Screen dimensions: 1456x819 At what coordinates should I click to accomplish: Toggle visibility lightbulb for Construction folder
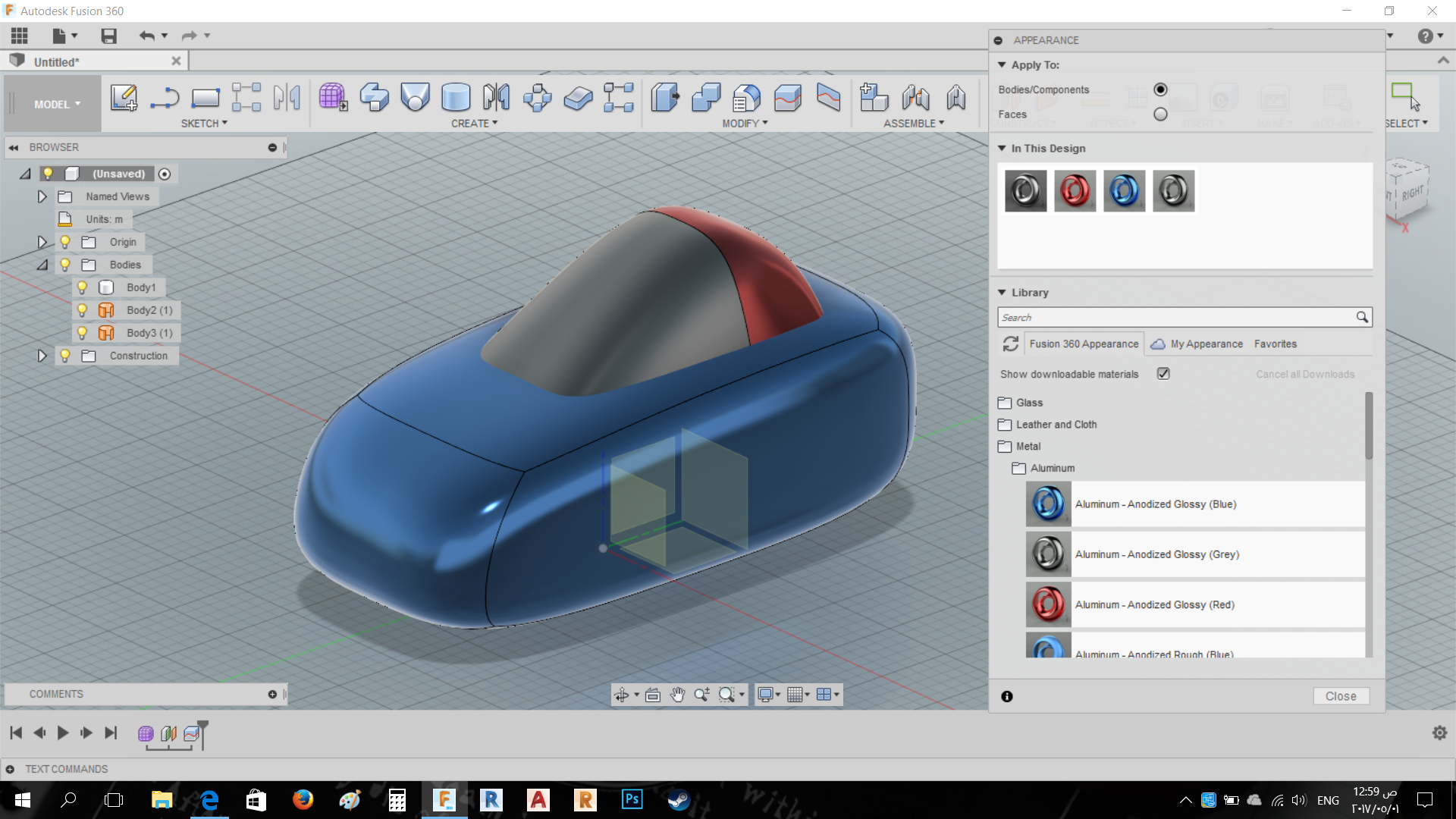tap(64, 356)
